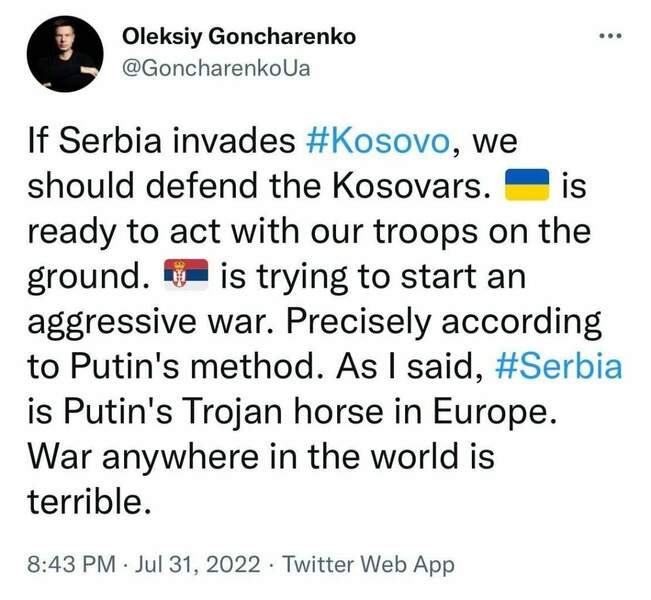651x600 pixels.
Task: Follow the #Serbia hashtag link
Action: [x=558, y=366]
